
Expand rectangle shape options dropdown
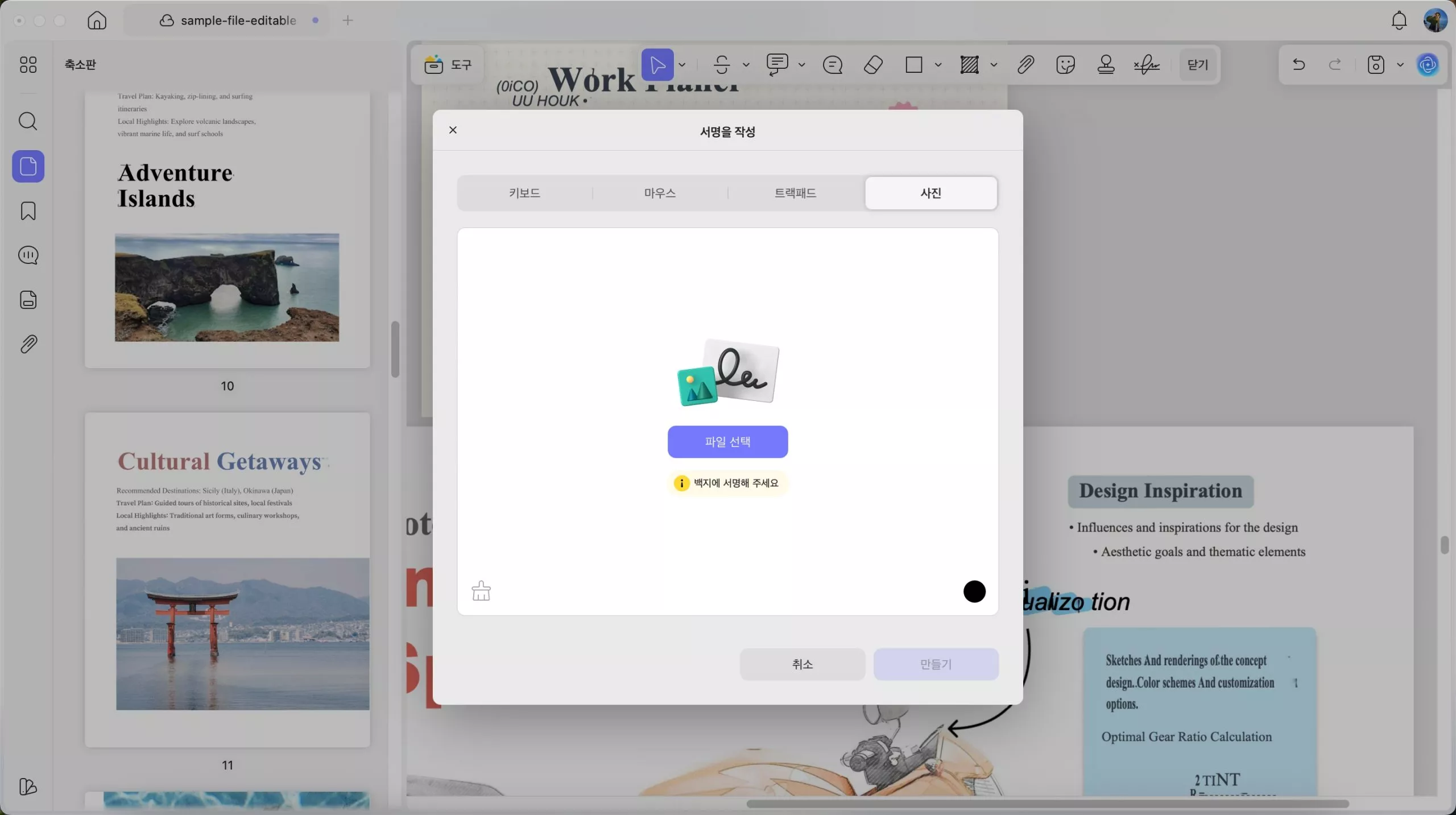pos(938,65)
